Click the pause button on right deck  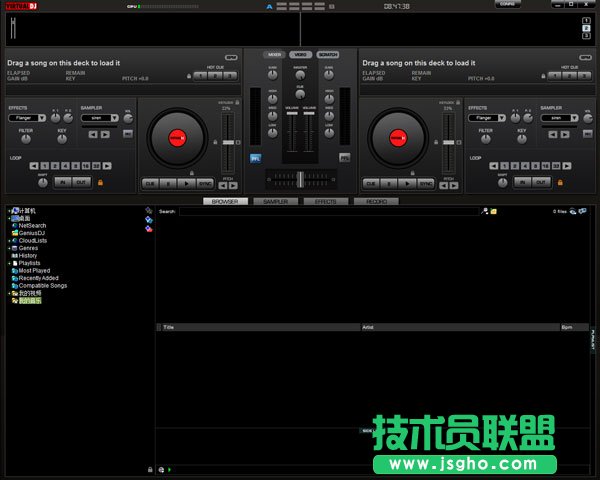389,184
